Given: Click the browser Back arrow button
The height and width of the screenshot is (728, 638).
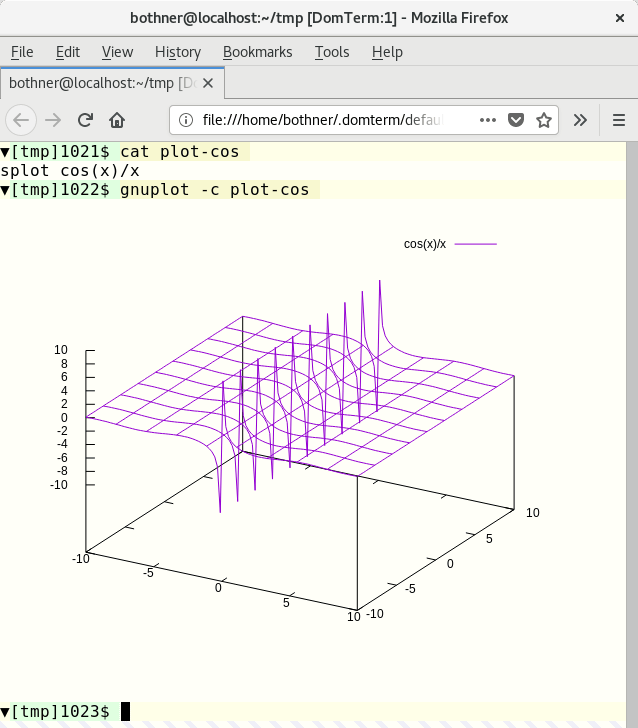Looking at the screenshot, I should coord(22,120).
